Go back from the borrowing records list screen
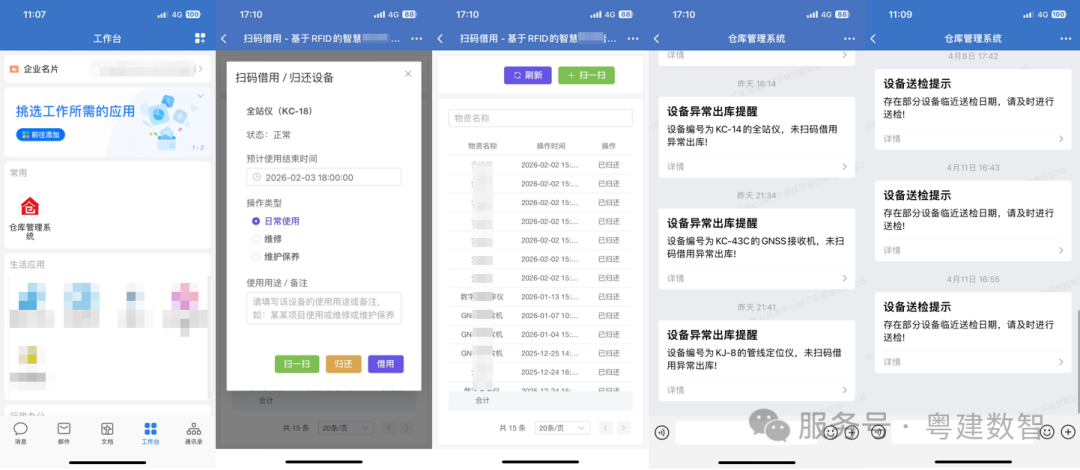The width and height of the screenshot is (1080, 470). coord(440,39)
